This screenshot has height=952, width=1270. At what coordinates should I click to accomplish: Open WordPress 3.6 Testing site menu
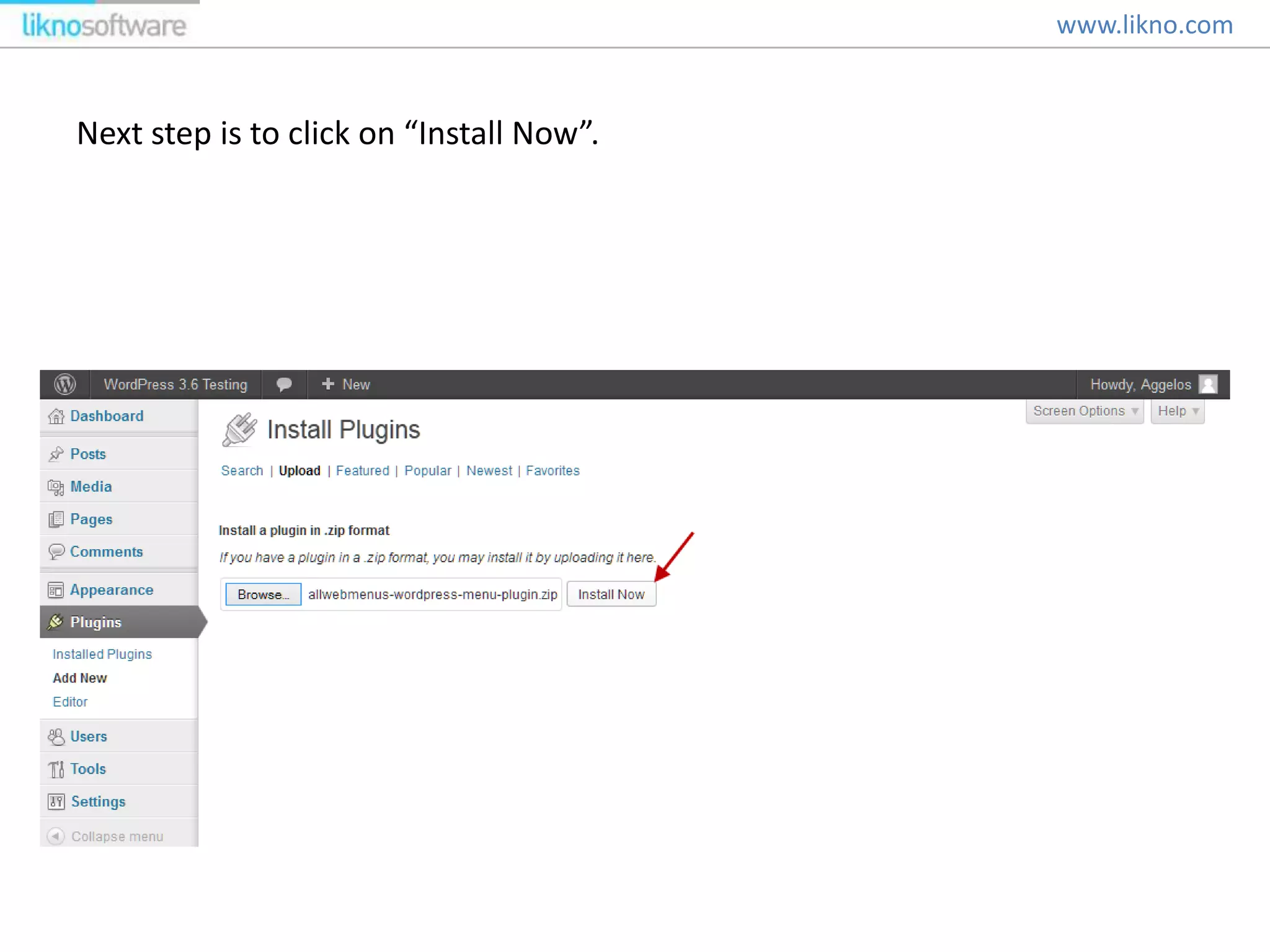click(175, 384)
